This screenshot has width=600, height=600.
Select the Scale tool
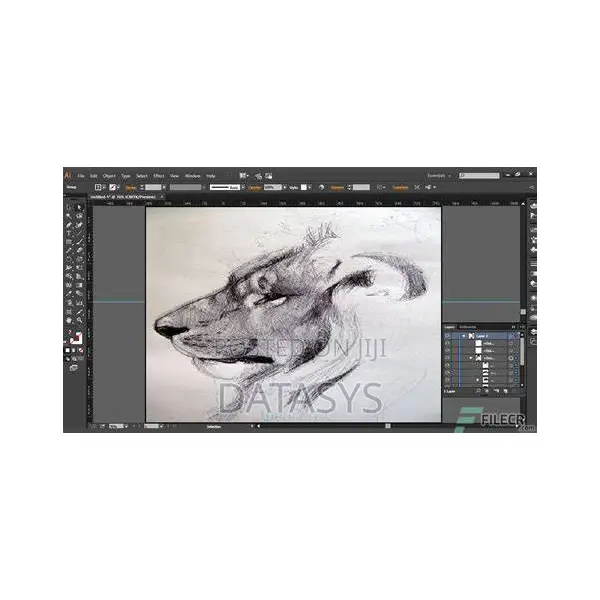(x=79, y=259)
